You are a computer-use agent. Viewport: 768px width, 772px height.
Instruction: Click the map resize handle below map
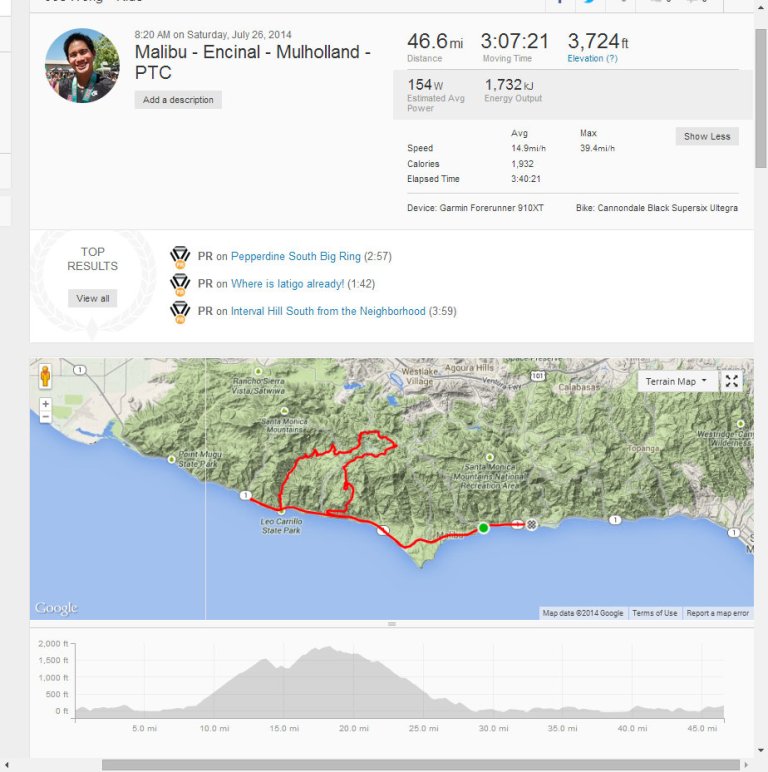click(x=391, y=624)
